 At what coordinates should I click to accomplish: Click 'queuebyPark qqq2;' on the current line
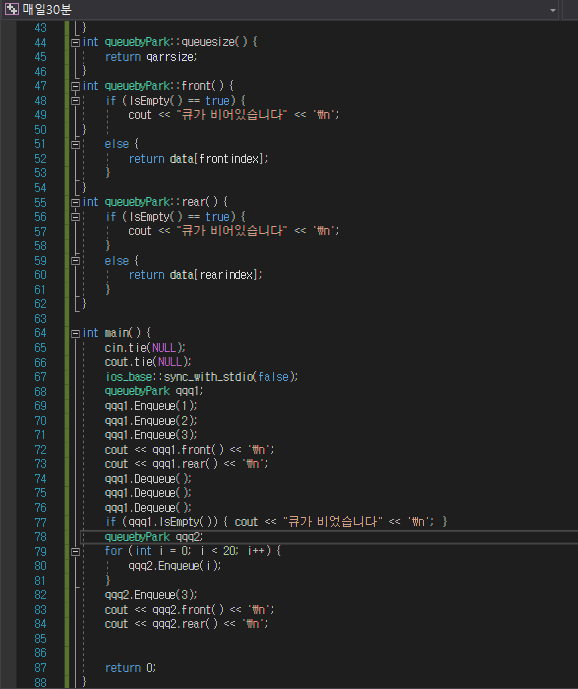pyautogui.click(x=154, y=537)
